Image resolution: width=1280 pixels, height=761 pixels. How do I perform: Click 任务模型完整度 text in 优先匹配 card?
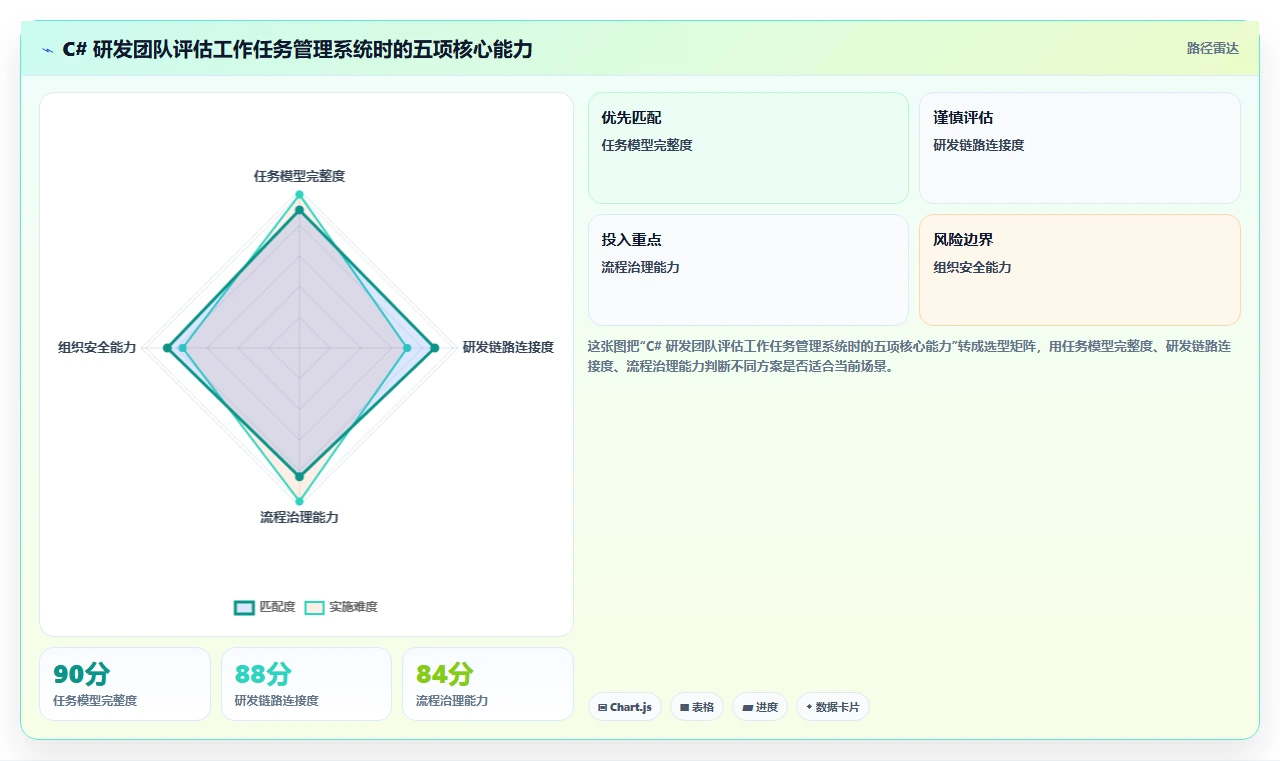click(647, 145)
